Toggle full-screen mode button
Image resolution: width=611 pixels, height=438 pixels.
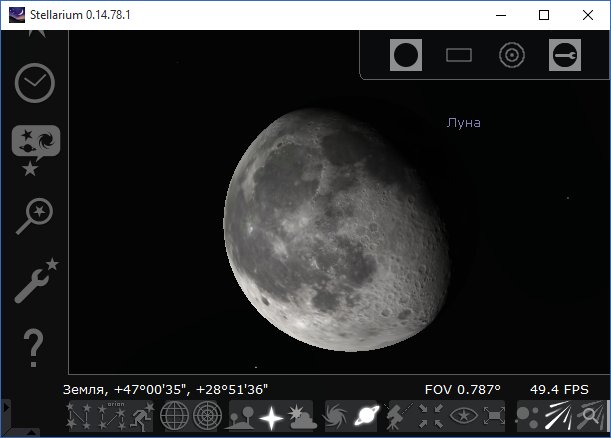tap(493, 416)
